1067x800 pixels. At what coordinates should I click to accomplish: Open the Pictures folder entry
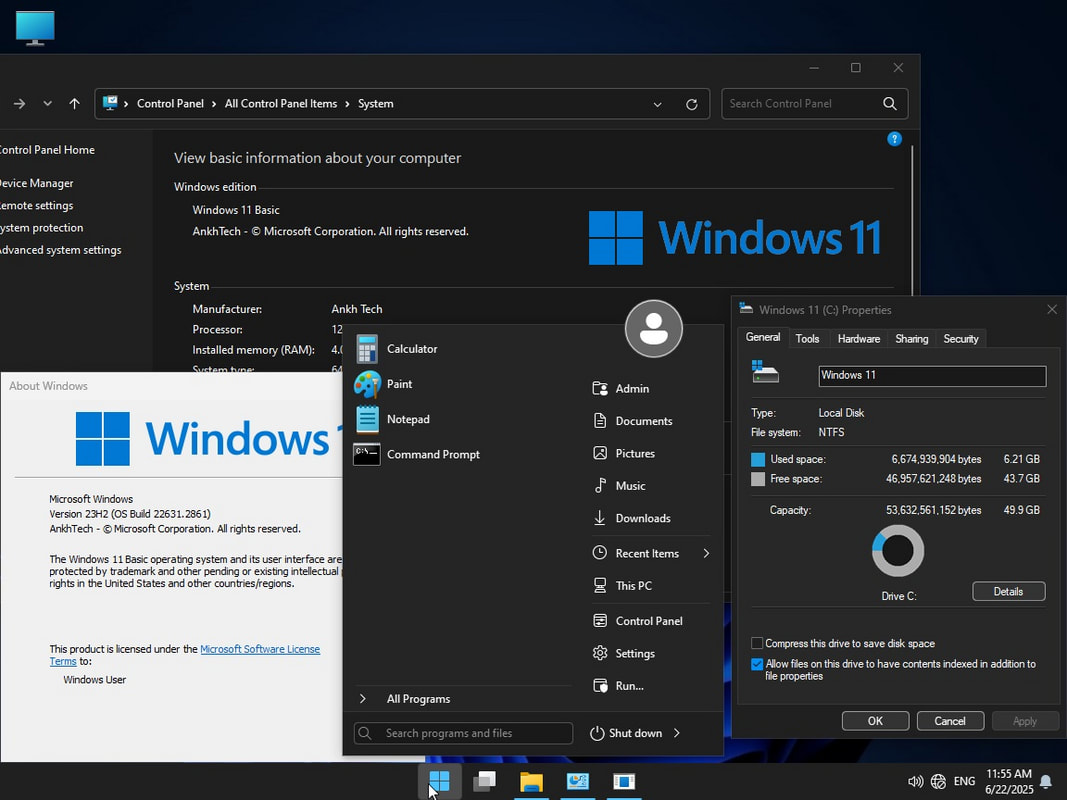pyautogui.click(x=624, y=453)
